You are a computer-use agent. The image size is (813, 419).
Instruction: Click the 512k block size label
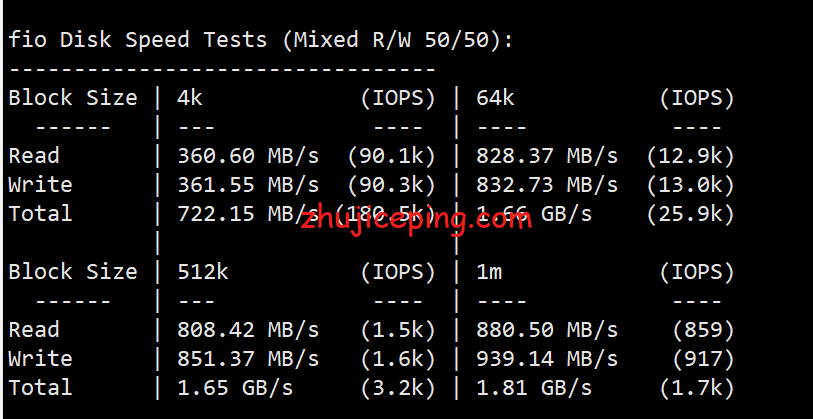[203, 272]
